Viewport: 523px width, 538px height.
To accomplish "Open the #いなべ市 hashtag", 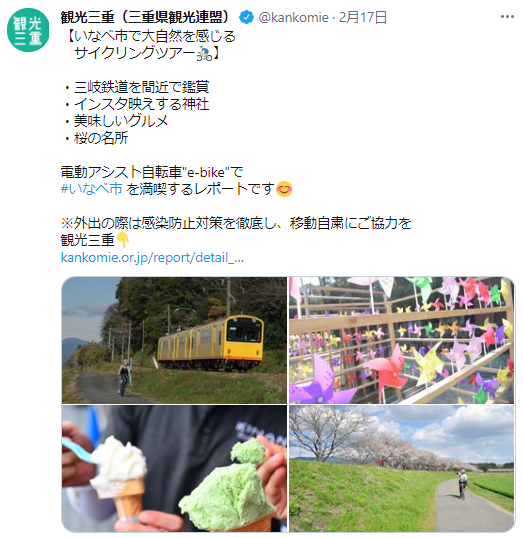I will coord(91,189).
